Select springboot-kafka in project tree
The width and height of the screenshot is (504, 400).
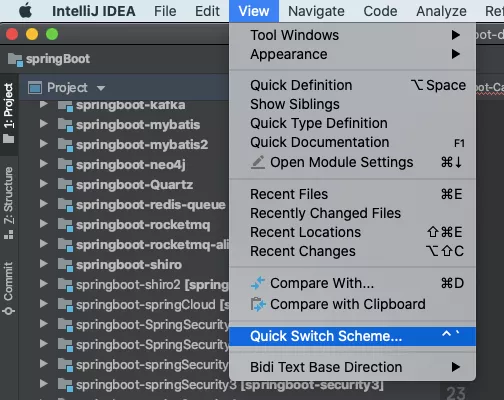(x=130, y=105)
